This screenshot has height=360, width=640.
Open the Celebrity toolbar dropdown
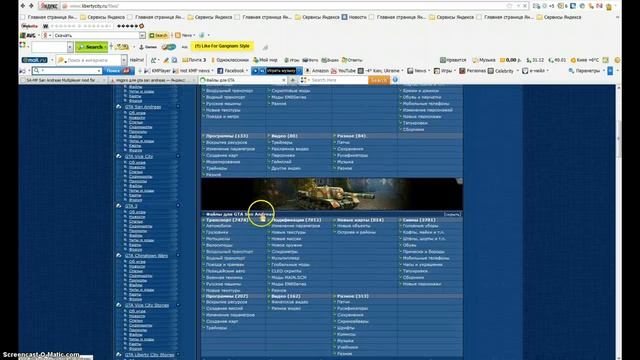pyautogui.click(x=504, y=71)
